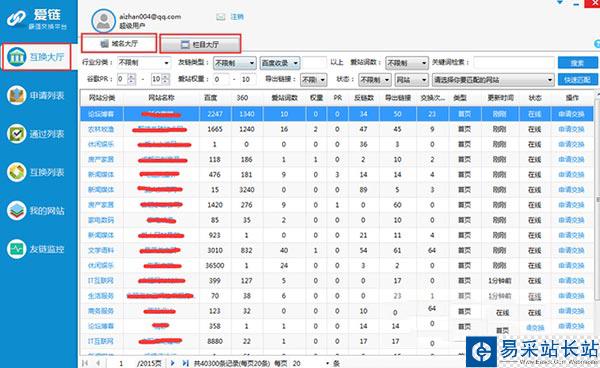The height and width of the screenshot is (368, 600).
Task: Open the 互换大厅 exchange hall sidebar item
Action: (37, 57)
